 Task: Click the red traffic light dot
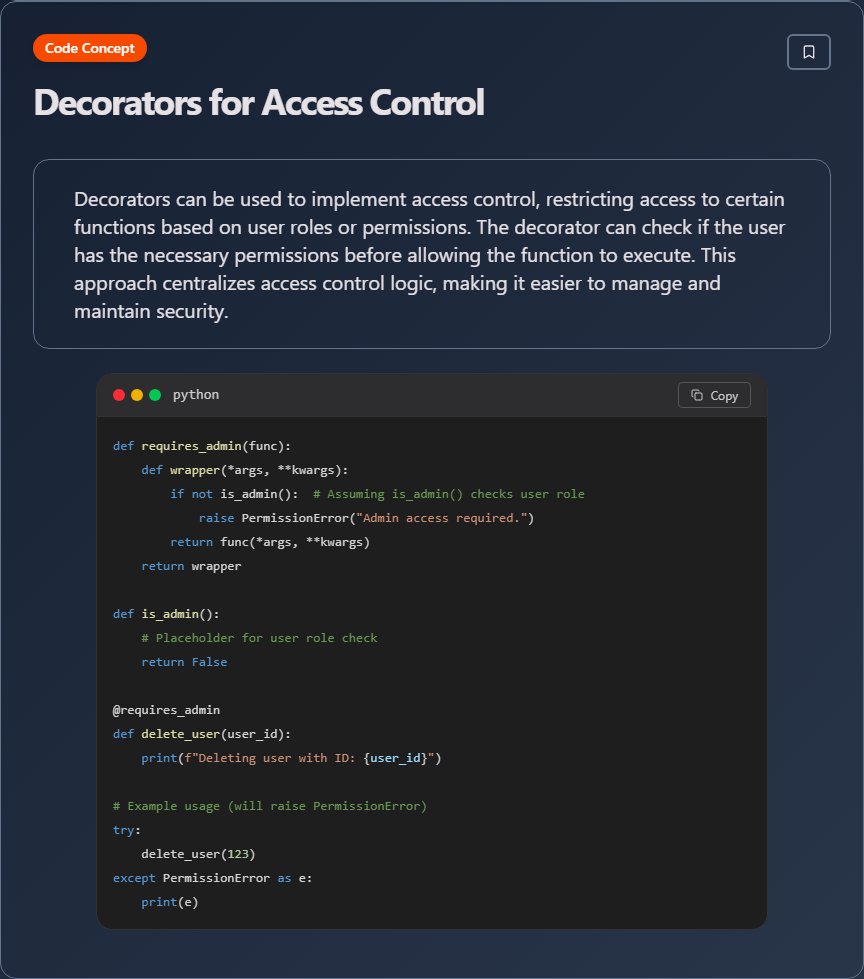119,394
